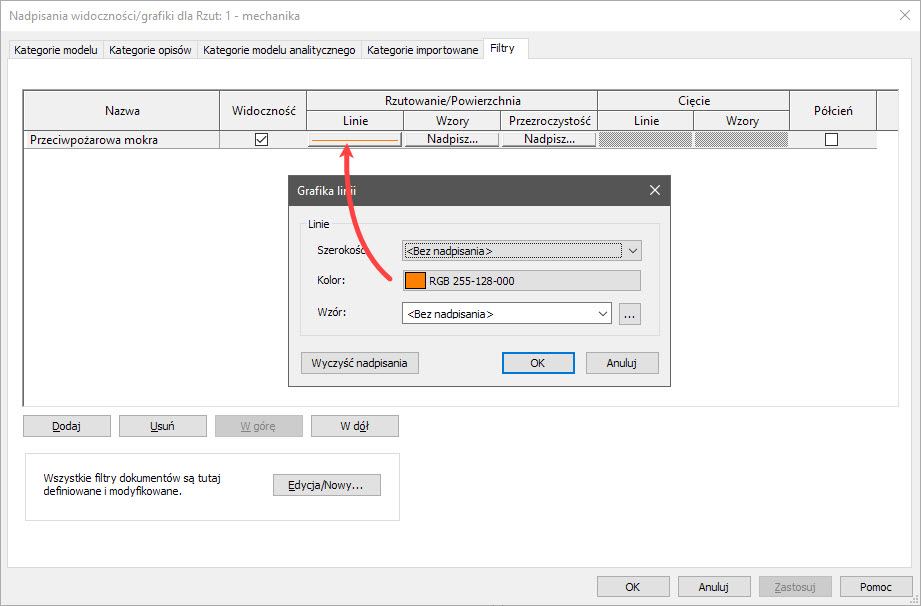Click Nadpisz under Wzory column
The width and height of the screenshot is (921, 606).
tap(452, 140)
